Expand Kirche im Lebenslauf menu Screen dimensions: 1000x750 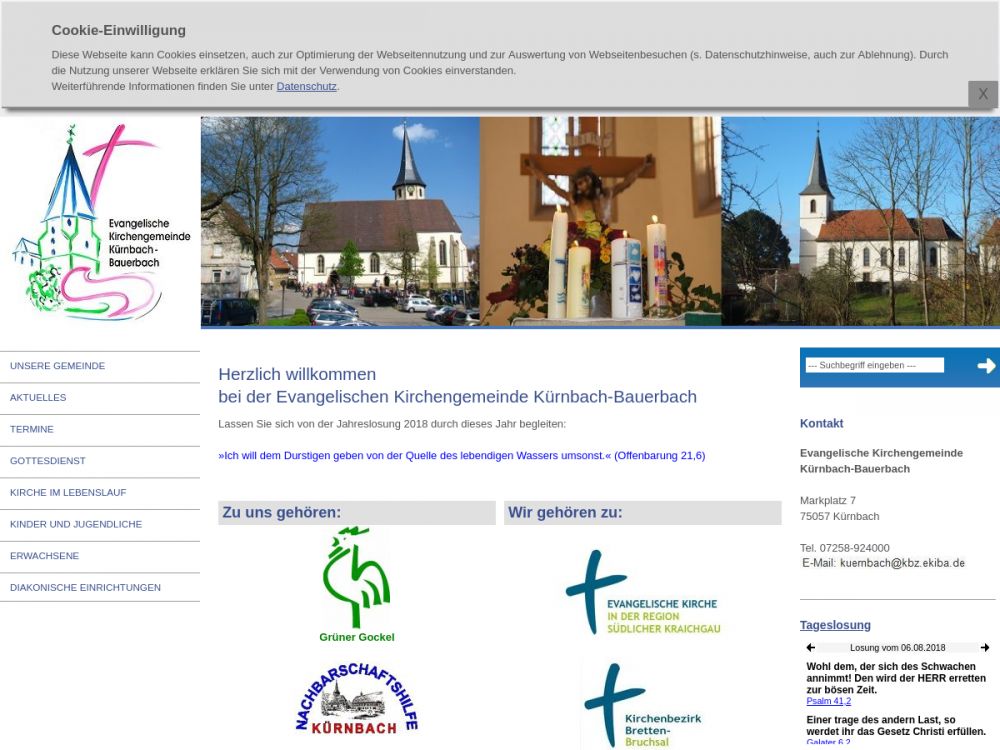tap(68, 493)
